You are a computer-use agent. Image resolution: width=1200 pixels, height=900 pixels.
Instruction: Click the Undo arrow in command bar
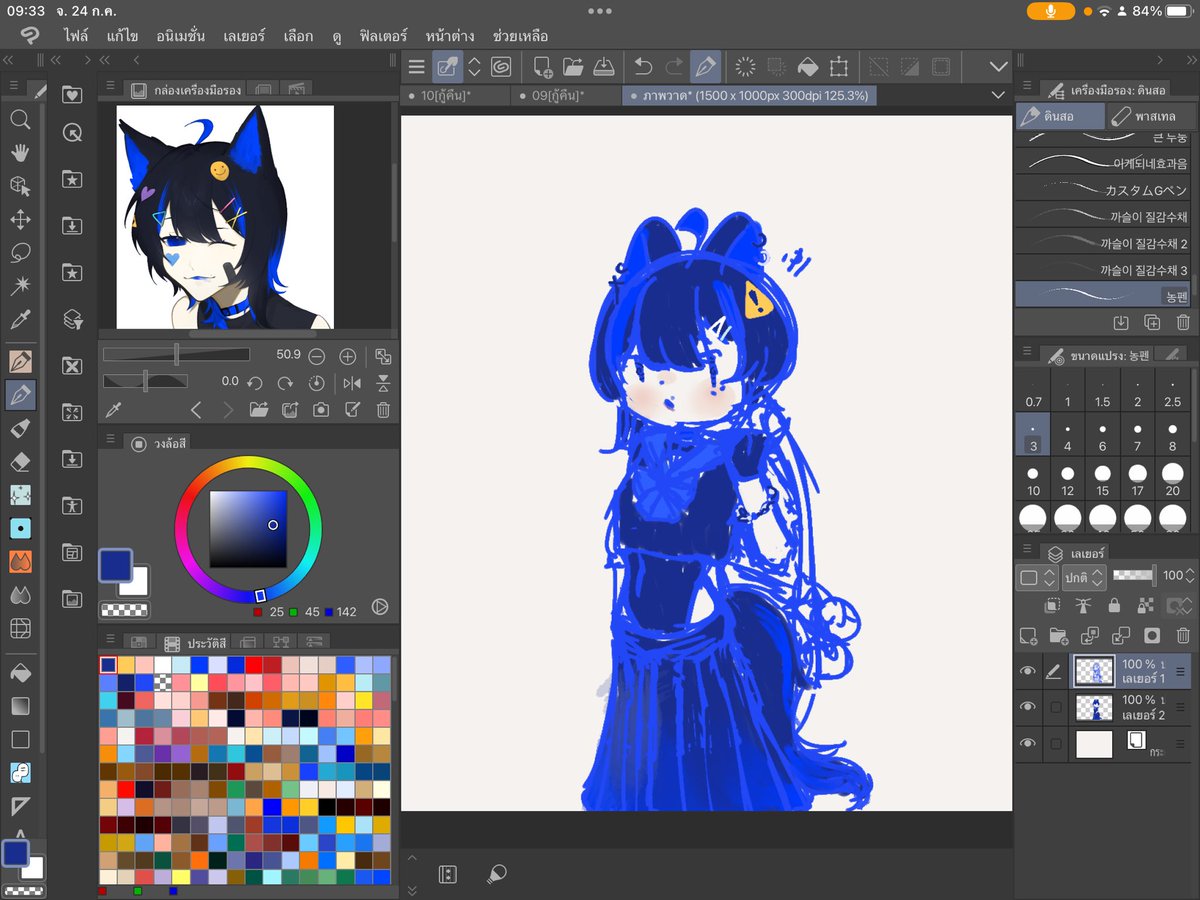pyautogui.click(x=644, y=67)
